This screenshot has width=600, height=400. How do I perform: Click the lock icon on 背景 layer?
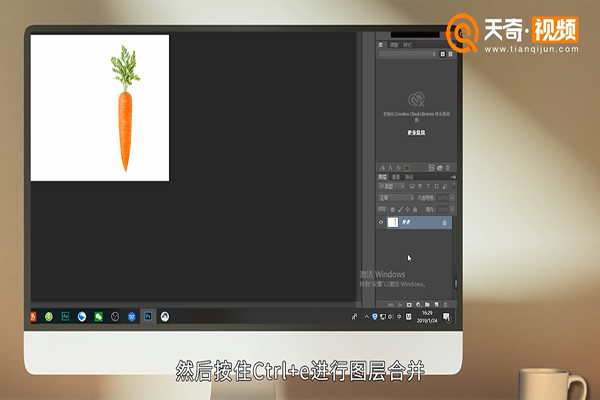click(x=444, y=222)
